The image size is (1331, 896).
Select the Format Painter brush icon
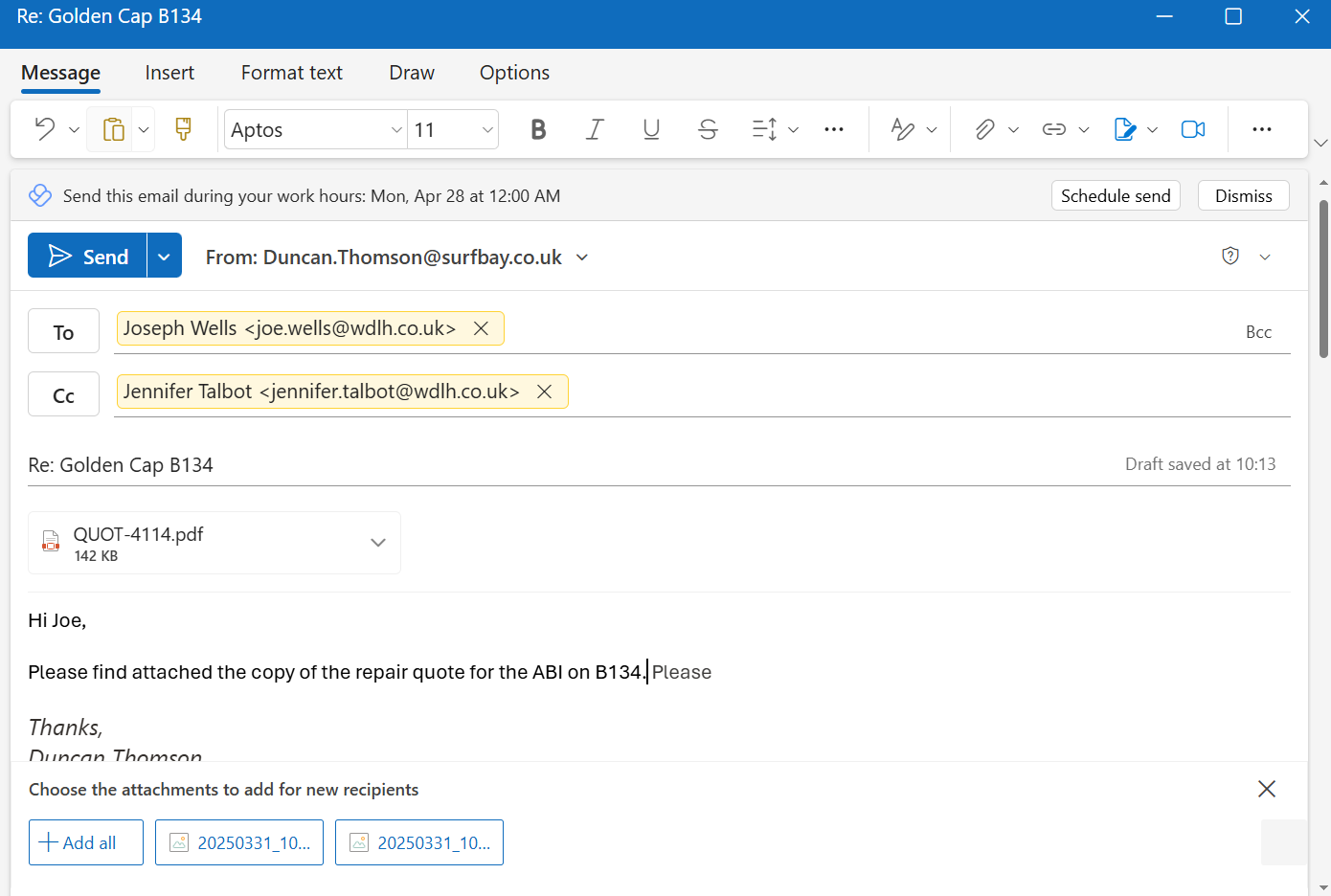point(183,129)
